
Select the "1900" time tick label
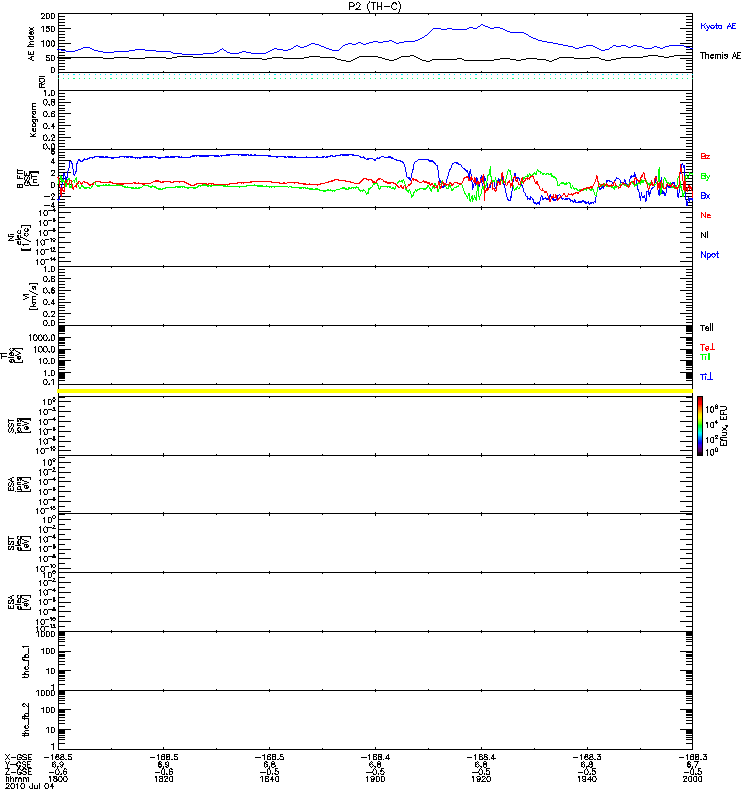pos(376,779)
